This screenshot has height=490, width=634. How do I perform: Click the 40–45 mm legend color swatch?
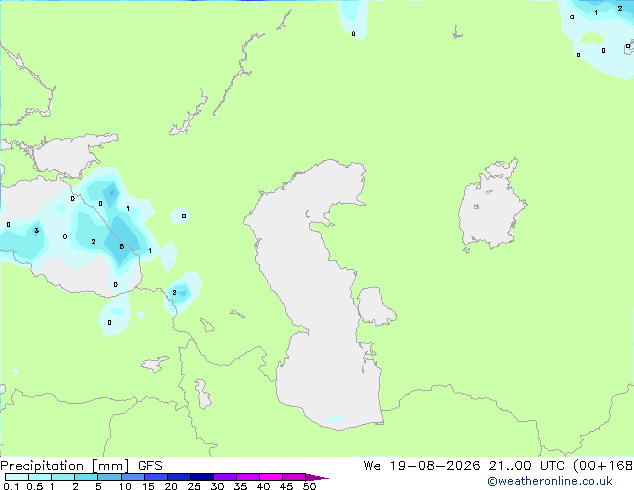[x=271, y=477]
